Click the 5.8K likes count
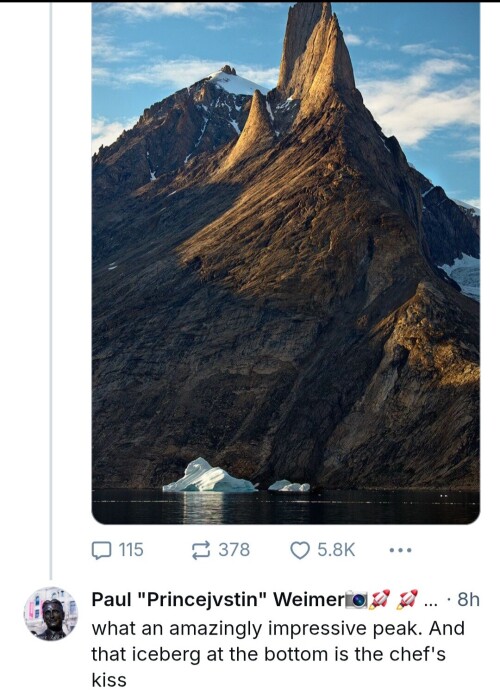 coord(336,550)
